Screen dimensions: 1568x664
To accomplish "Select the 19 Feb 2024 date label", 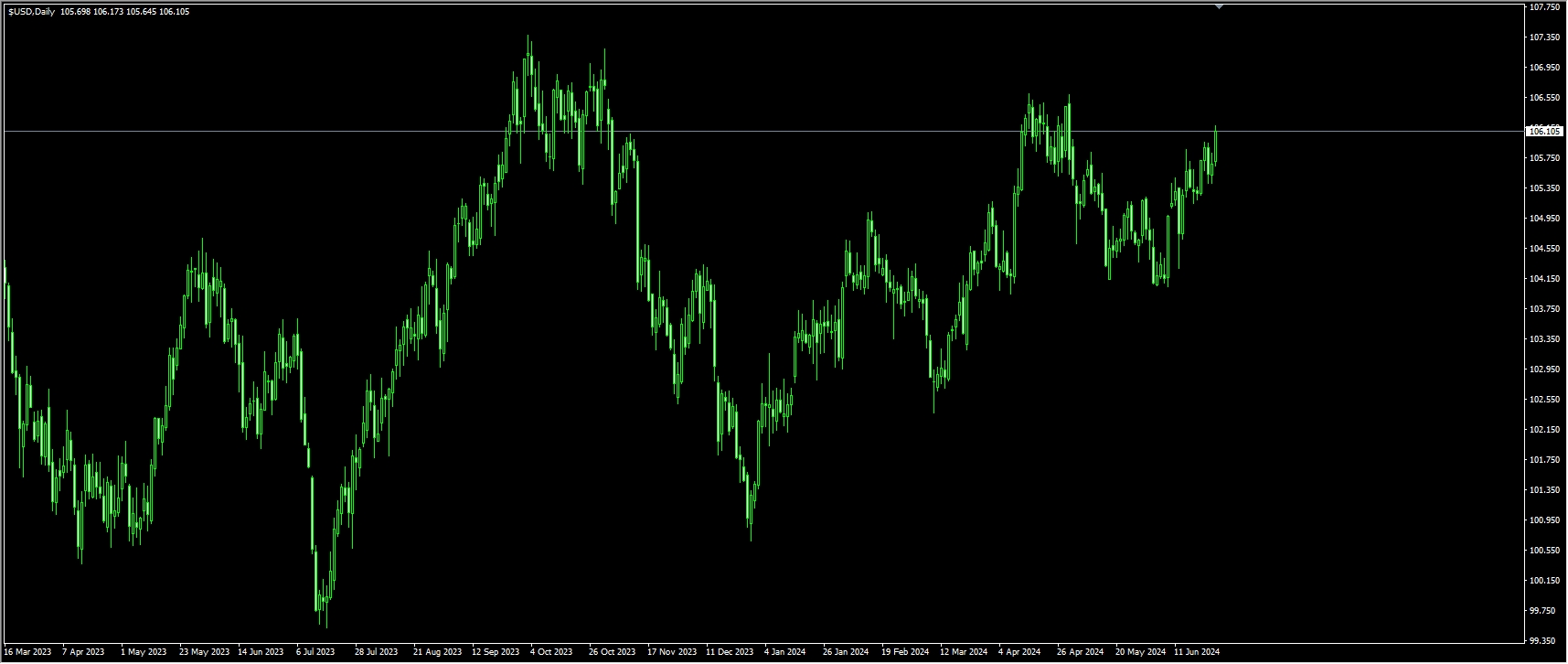I will tap(905, 652).
